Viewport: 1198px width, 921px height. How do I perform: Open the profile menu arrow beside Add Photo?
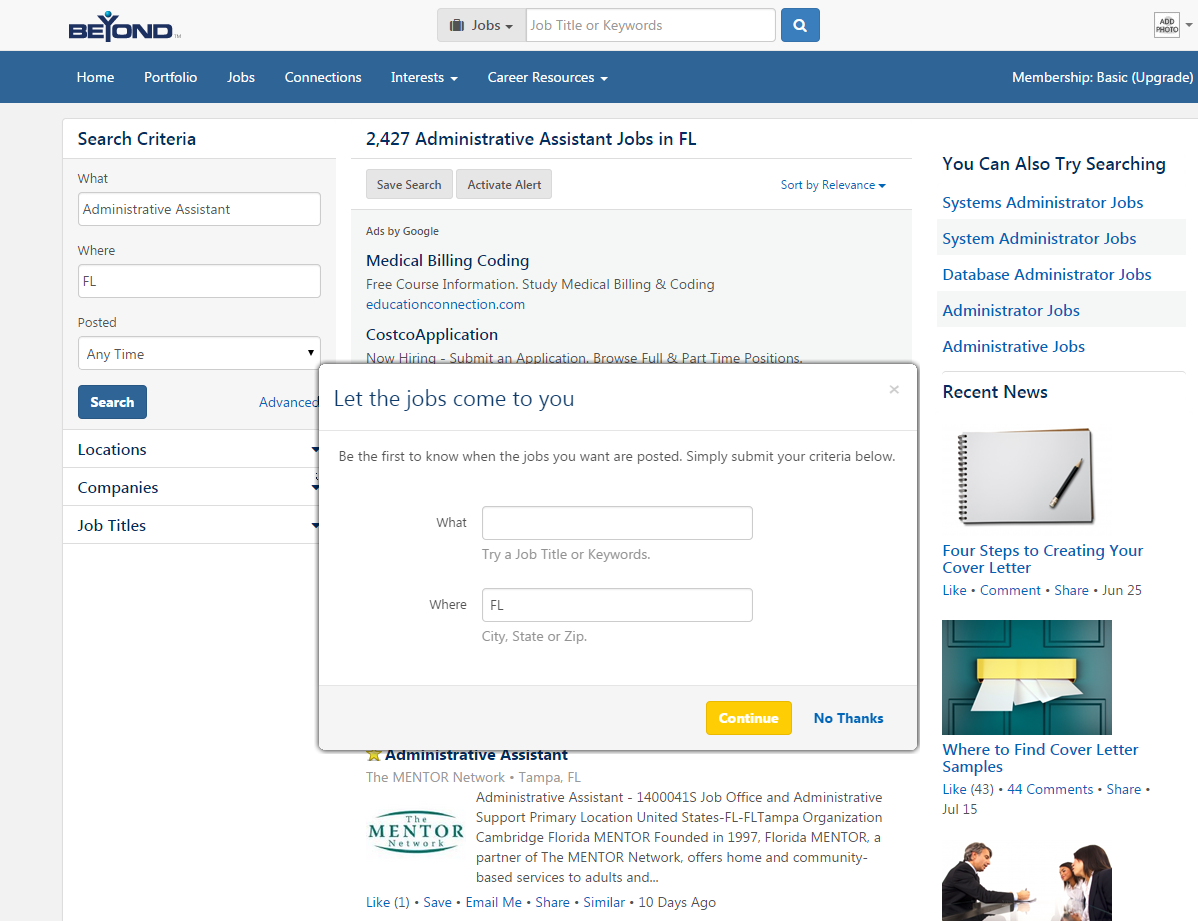(1189, 25)
